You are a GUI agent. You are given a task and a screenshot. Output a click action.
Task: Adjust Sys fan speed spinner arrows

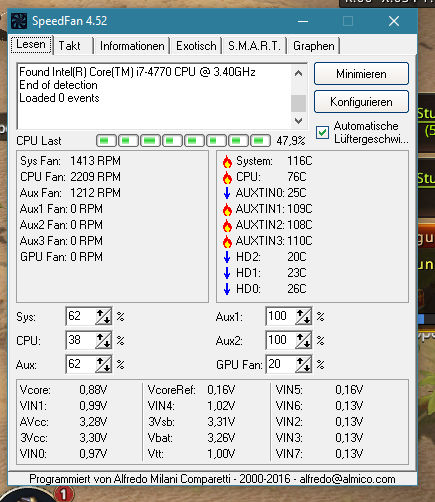point(103,316)
